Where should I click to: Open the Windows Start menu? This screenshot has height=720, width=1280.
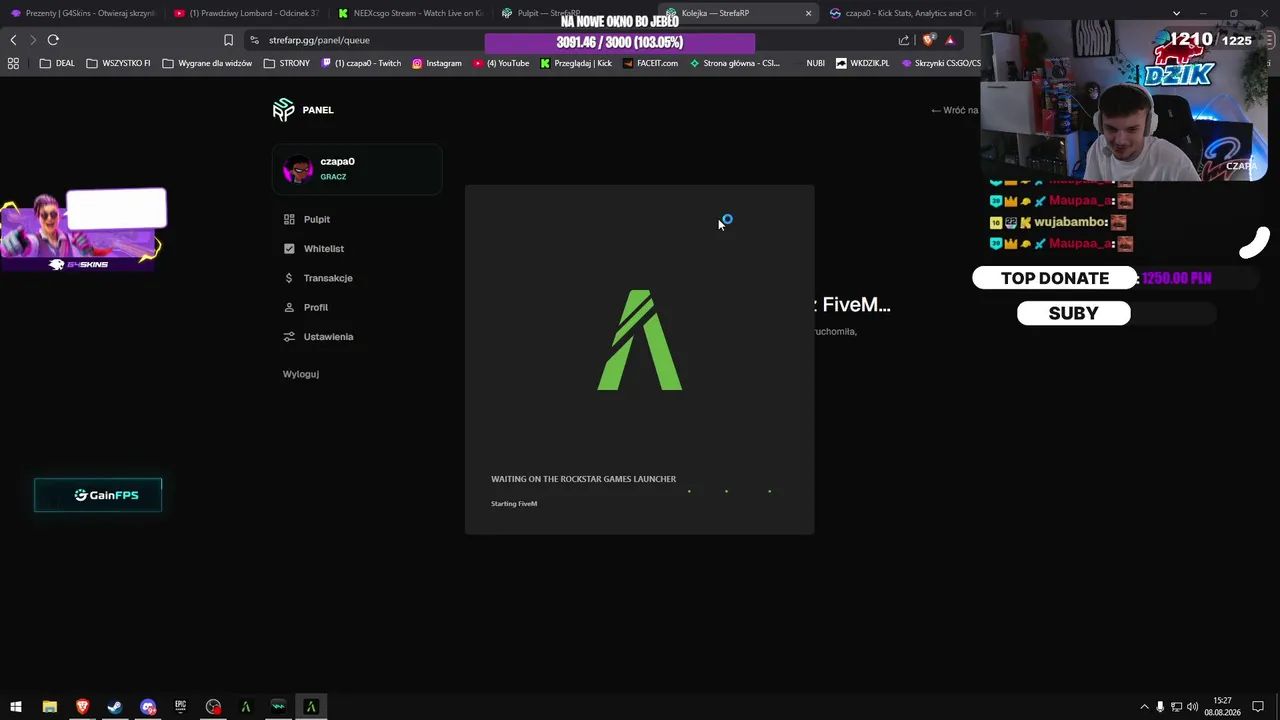click(16, 707)
